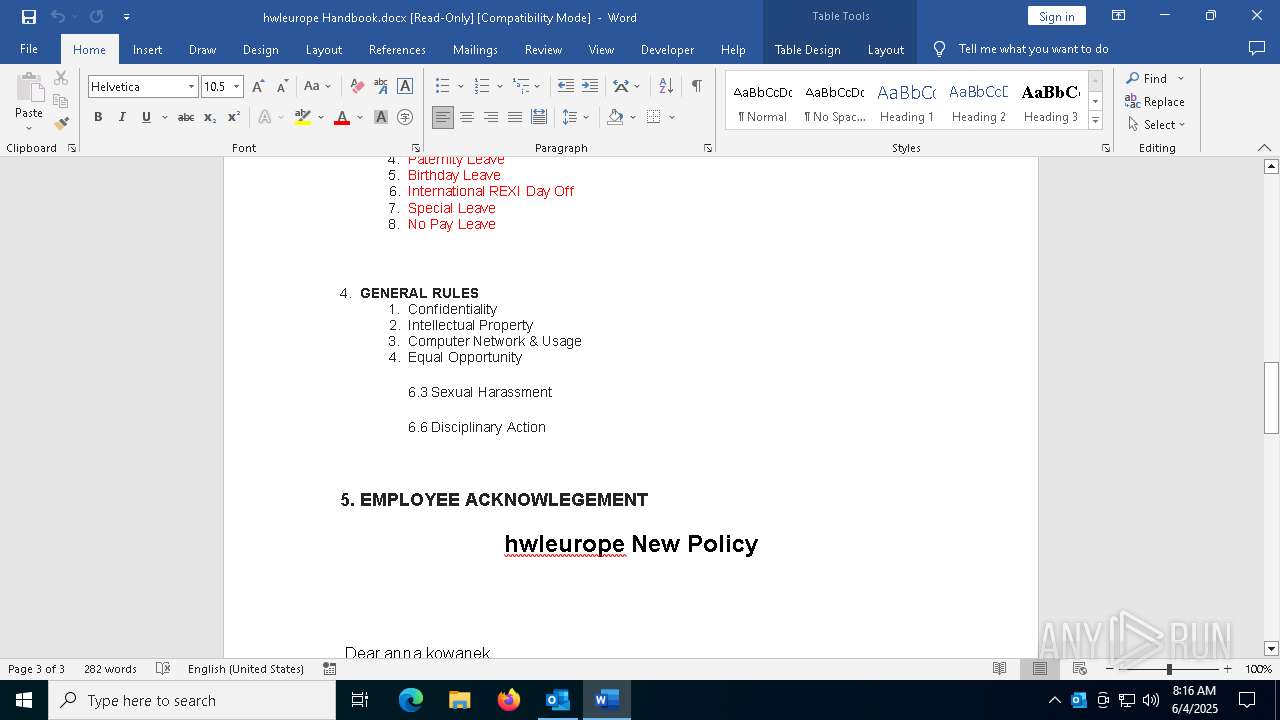Click the Bullets list icon
This screenshot has height=720, width=1280.
pyautogui.click(x=443, y=86)
